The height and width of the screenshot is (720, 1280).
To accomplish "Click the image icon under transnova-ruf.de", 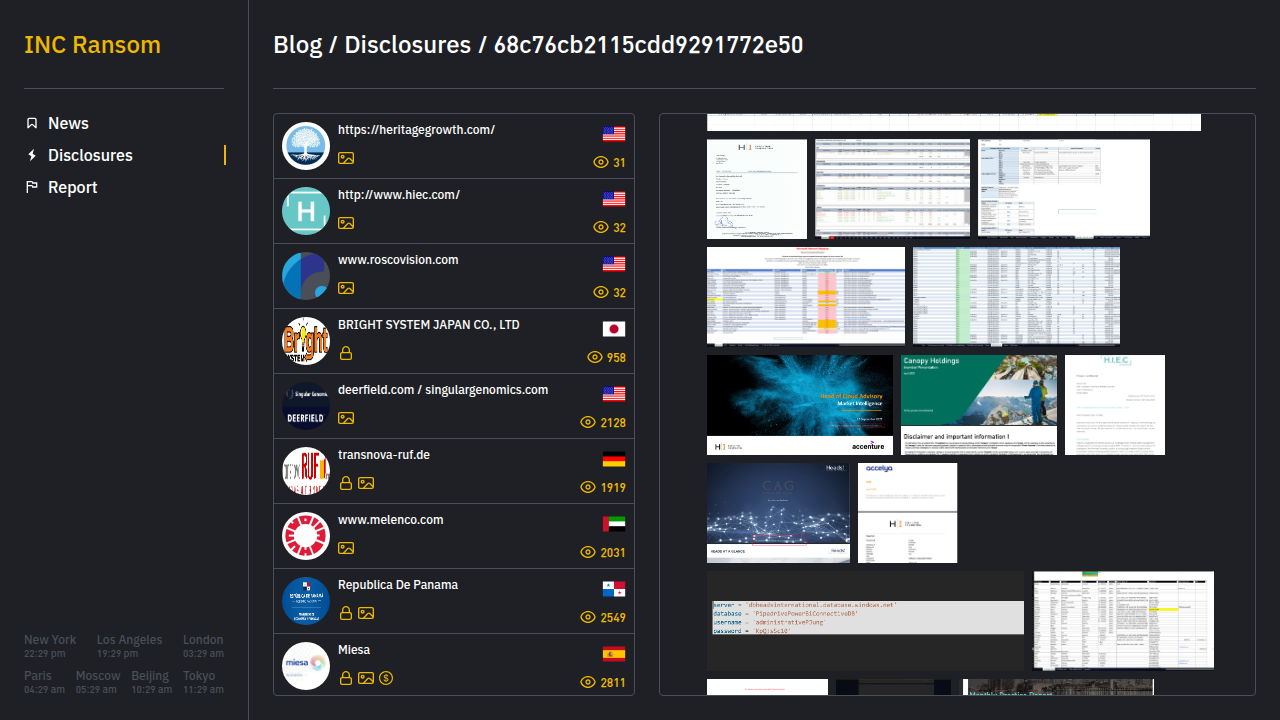I will 366,483.
